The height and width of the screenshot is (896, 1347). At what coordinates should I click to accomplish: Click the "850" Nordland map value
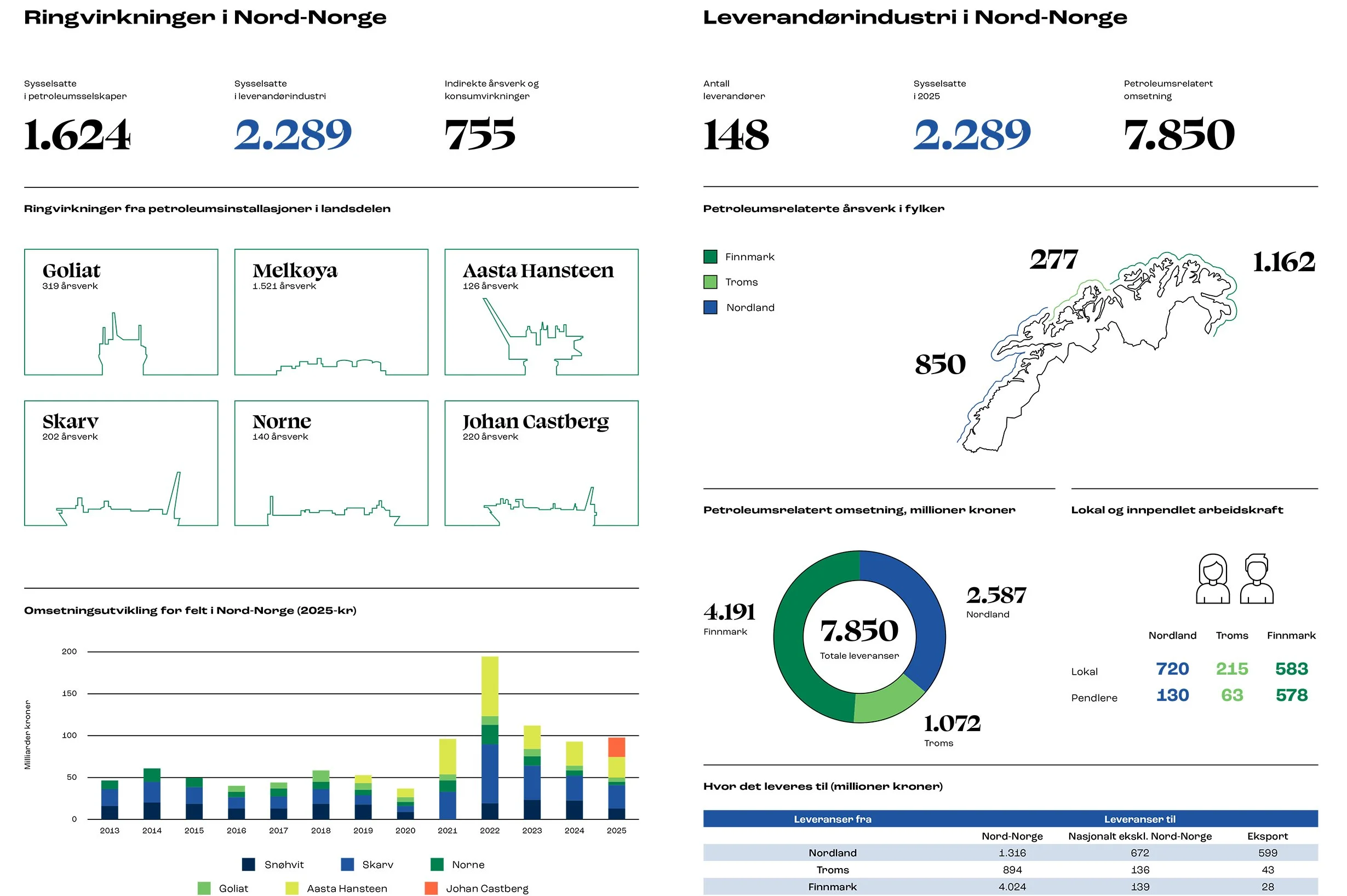(x=939, y=364)
